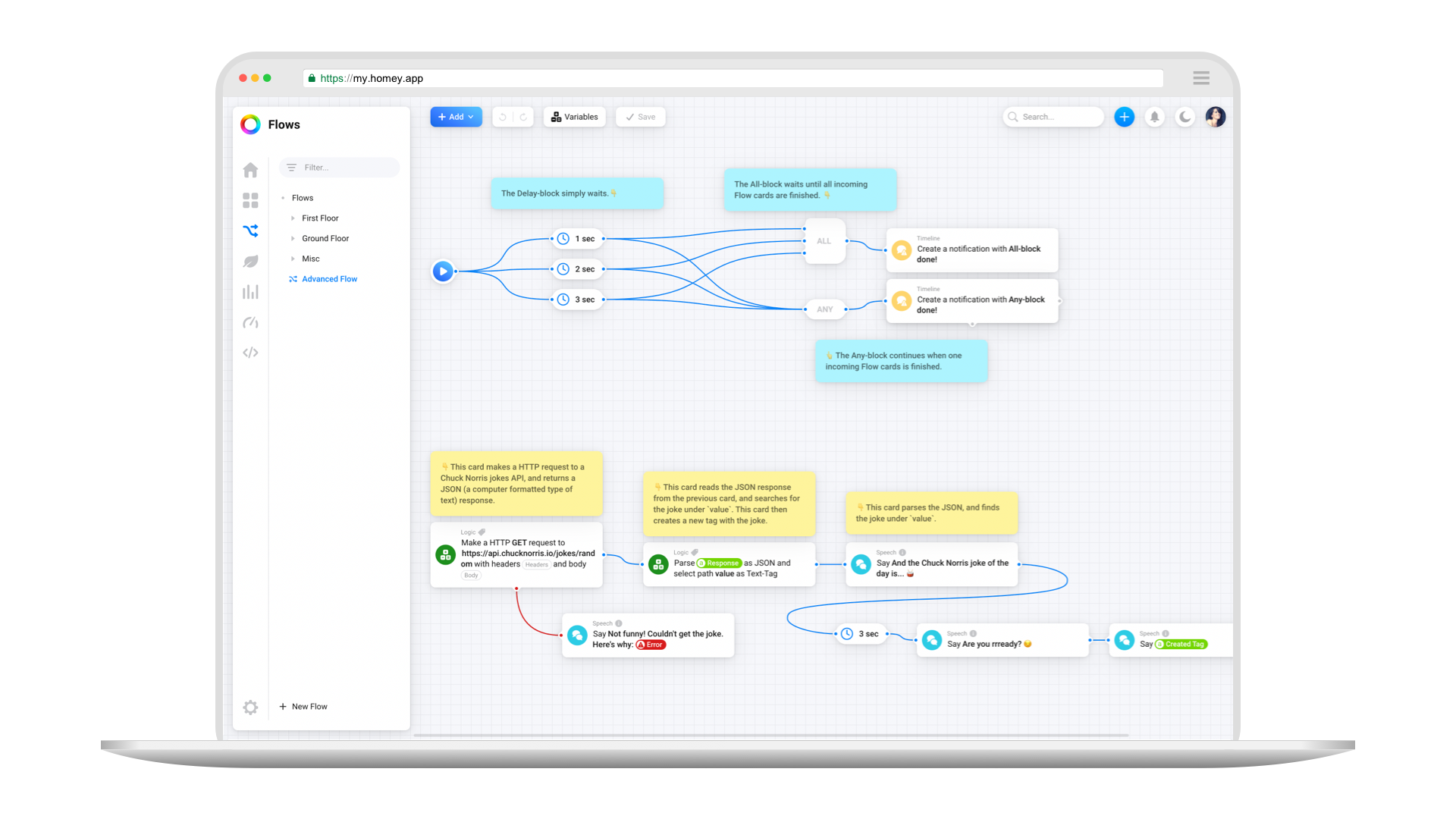Open the Insights bar-chart section
Screen dimensions: 1456x819
pos(250,291)
